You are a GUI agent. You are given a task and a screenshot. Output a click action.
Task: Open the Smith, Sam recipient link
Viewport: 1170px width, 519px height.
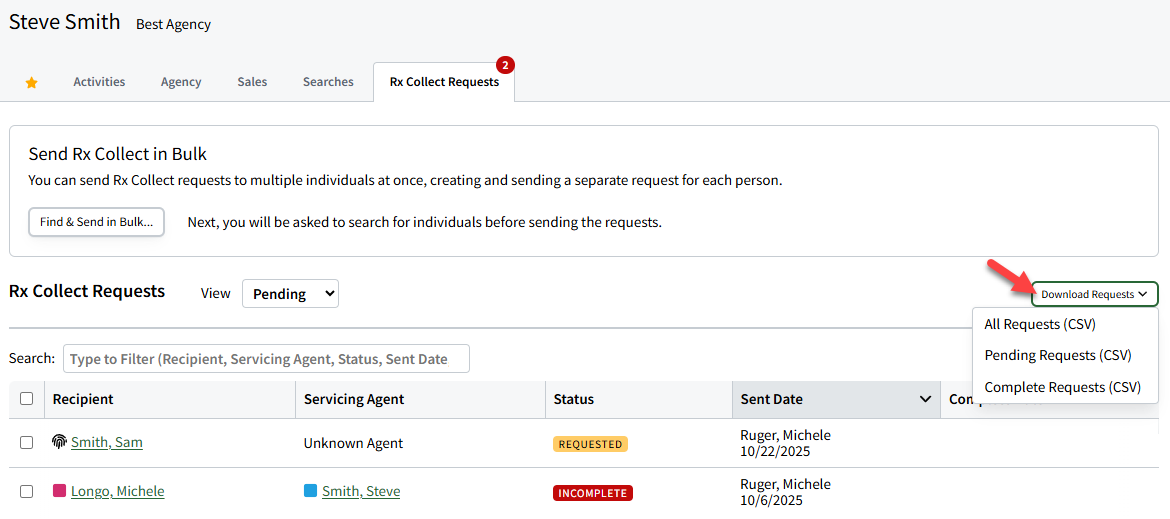(x=107, y=442)
